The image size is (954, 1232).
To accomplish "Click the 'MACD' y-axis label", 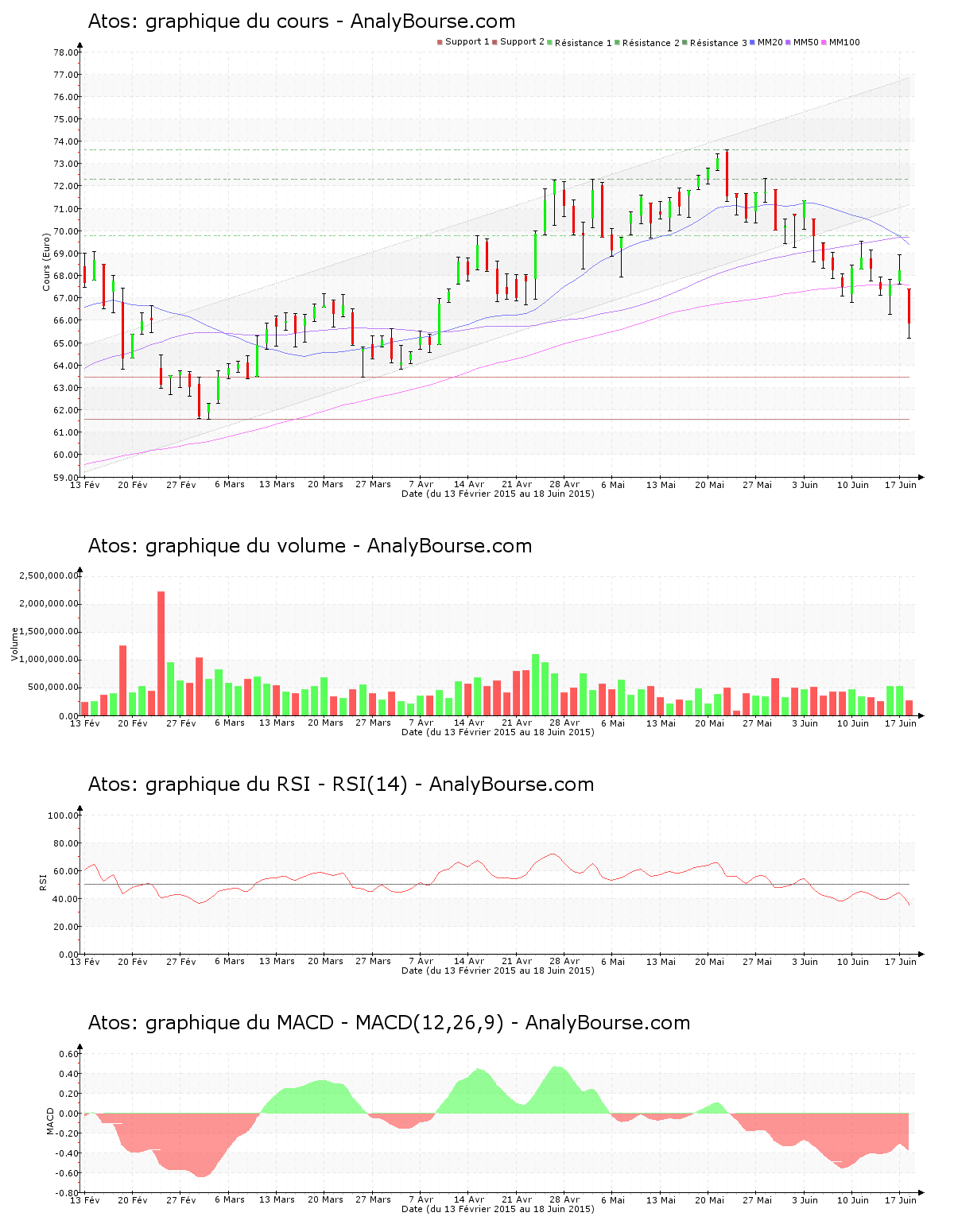I will [x=50, y=1121].
